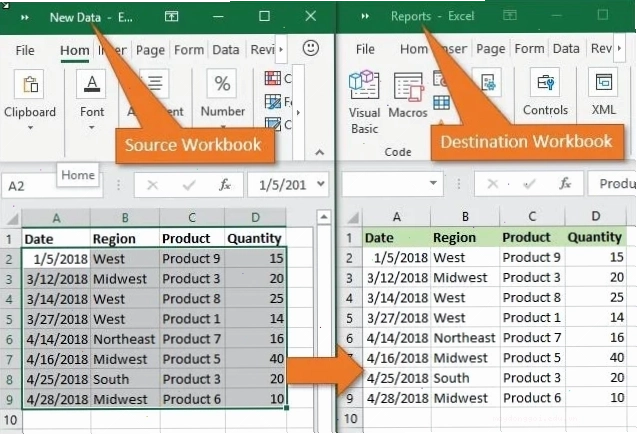Expand the Font group dropdown arrow
This screenshot has height=435, width=637.
[92, 128]
